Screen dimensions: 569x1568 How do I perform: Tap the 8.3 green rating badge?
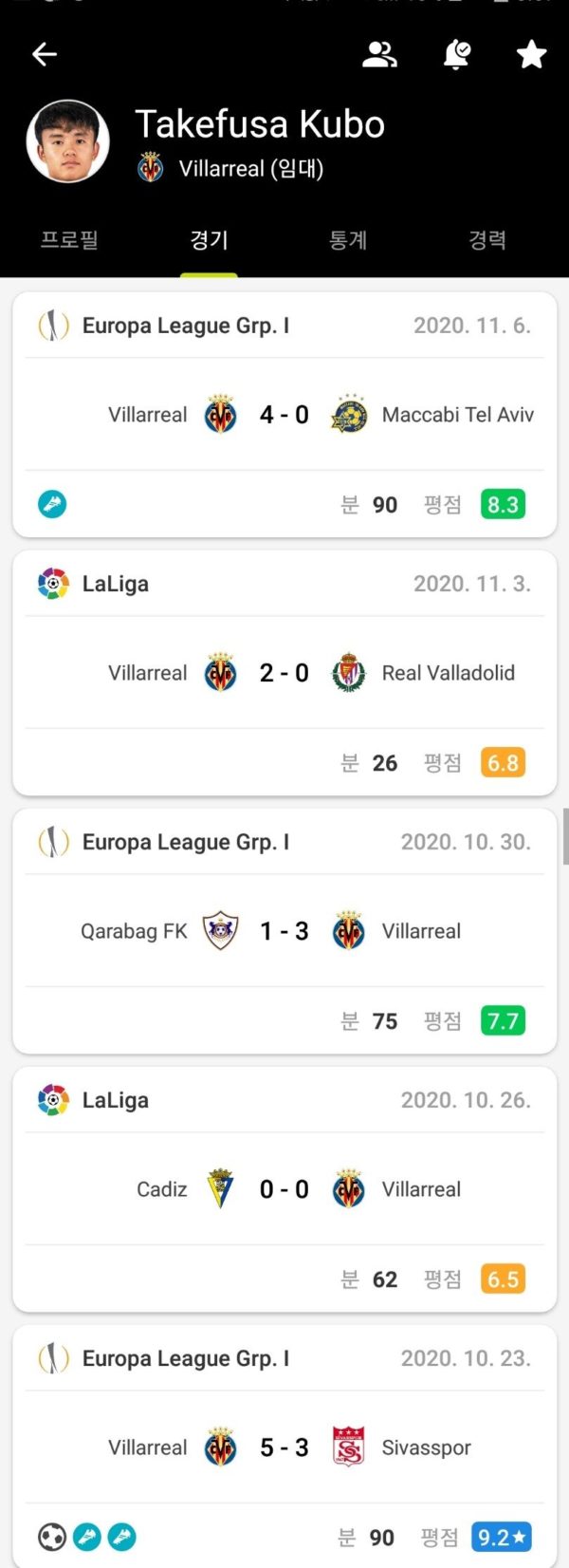pyautogui.click(x=503, y=504)
